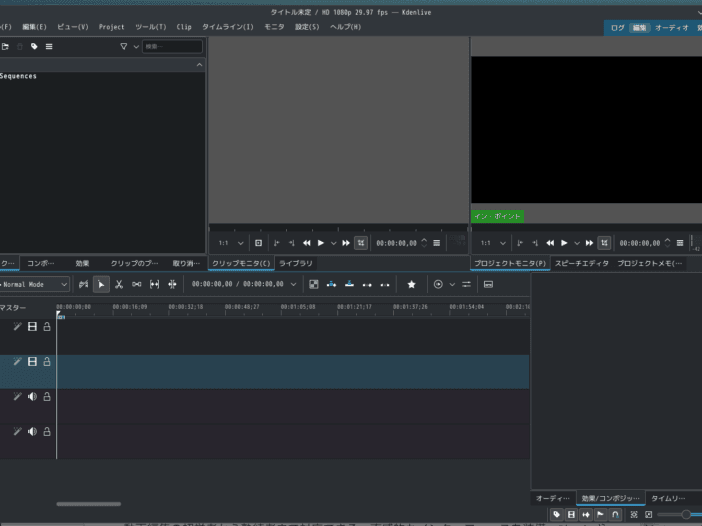Rewind the project monitor playback

click(x=550, y=243)
